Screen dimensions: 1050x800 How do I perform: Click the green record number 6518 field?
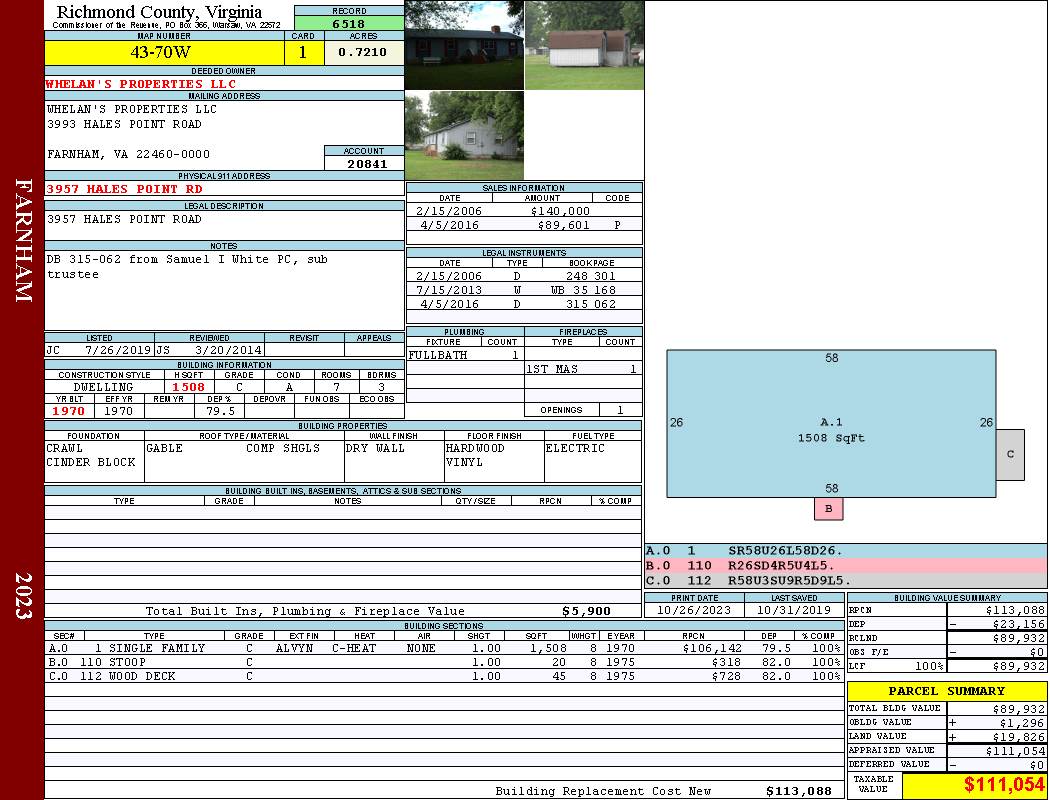point(349,23)
